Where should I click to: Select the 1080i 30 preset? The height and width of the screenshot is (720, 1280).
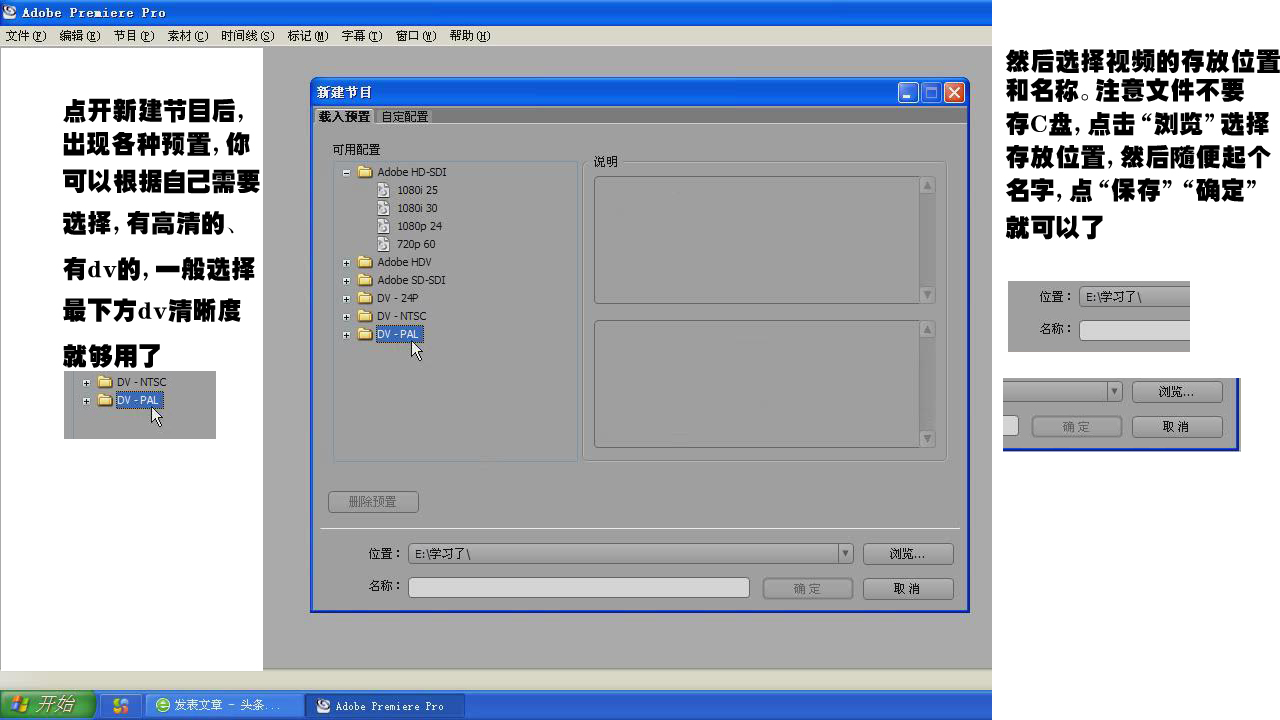tap(417, 208)
